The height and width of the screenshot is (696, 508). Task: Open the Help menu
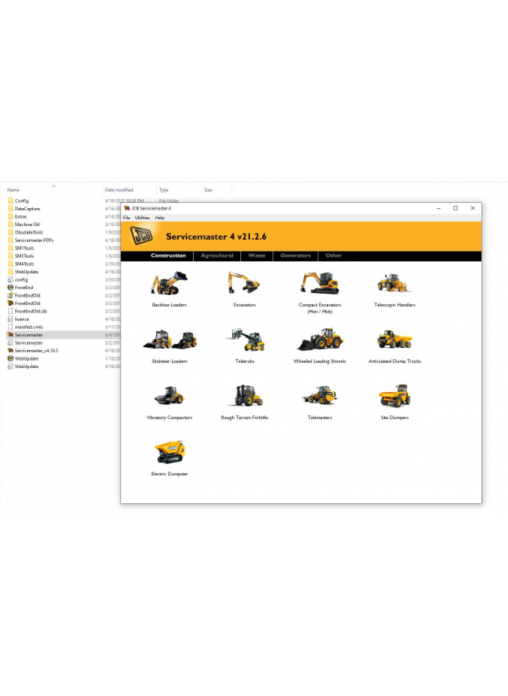coord(160,218)
